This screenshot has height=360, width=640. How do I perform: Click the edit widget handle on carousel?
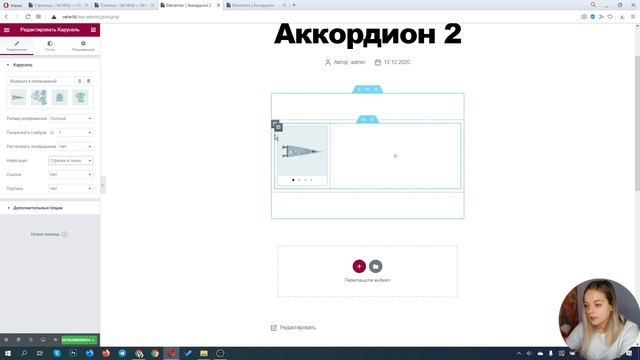coord(277,126)
